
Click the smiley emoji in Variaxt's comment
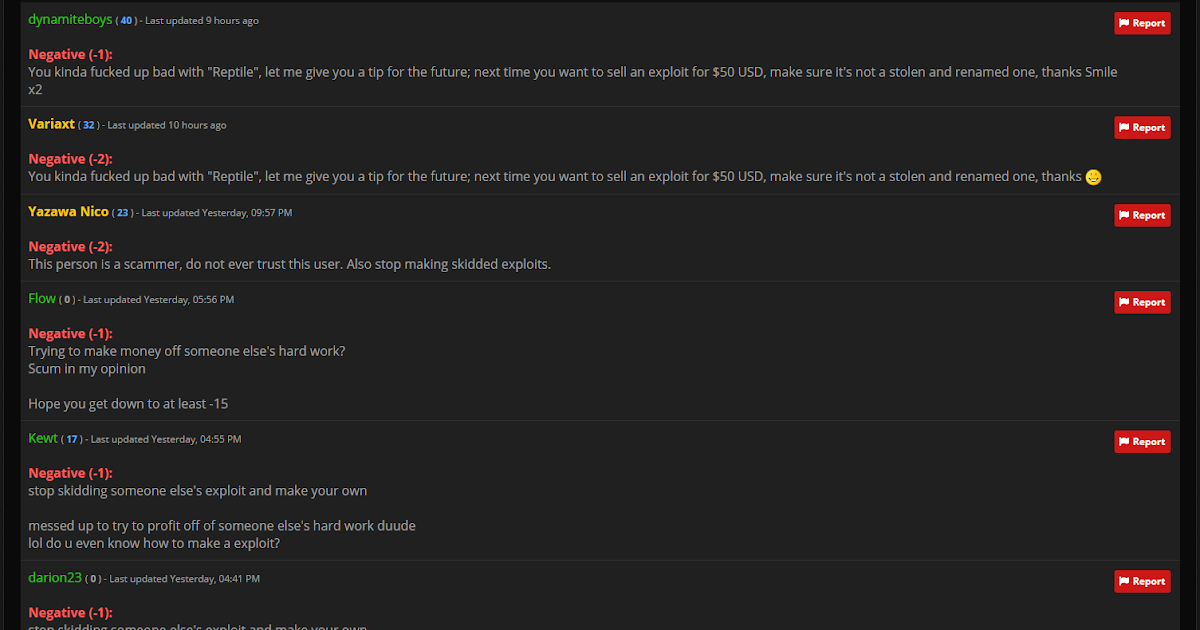(1093, 177)
